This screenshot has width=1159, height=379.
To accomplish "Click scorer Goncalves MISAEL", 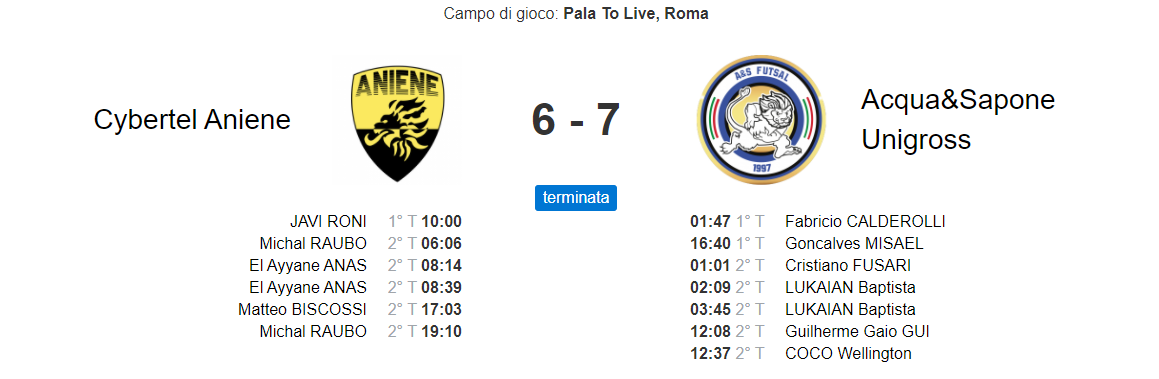I will point(854,244).
